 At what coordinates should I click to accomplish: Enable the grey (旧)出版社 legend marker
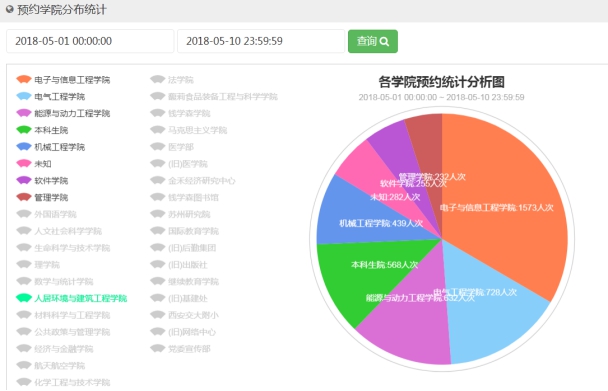coord(157,265)
